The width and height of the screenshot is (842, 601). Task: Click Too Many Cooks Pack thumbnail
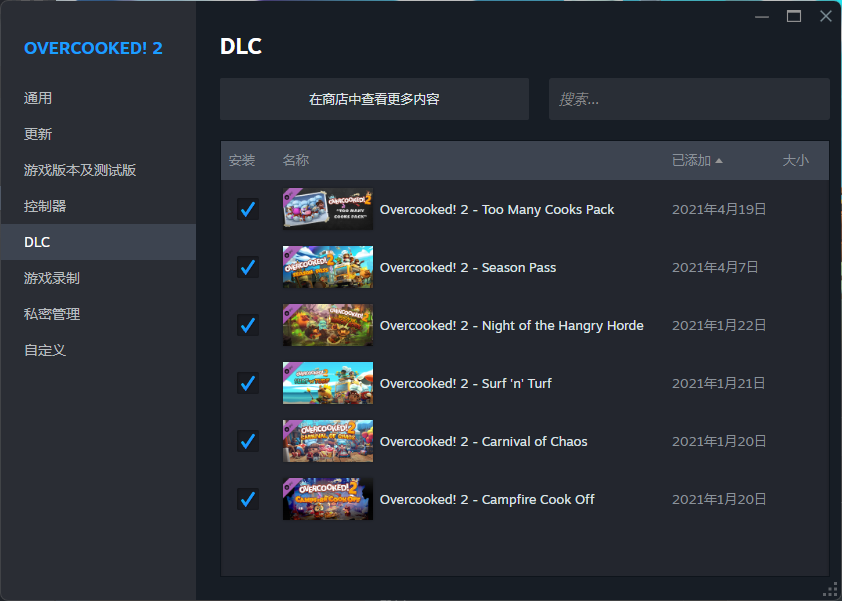(x=328, y=209)
